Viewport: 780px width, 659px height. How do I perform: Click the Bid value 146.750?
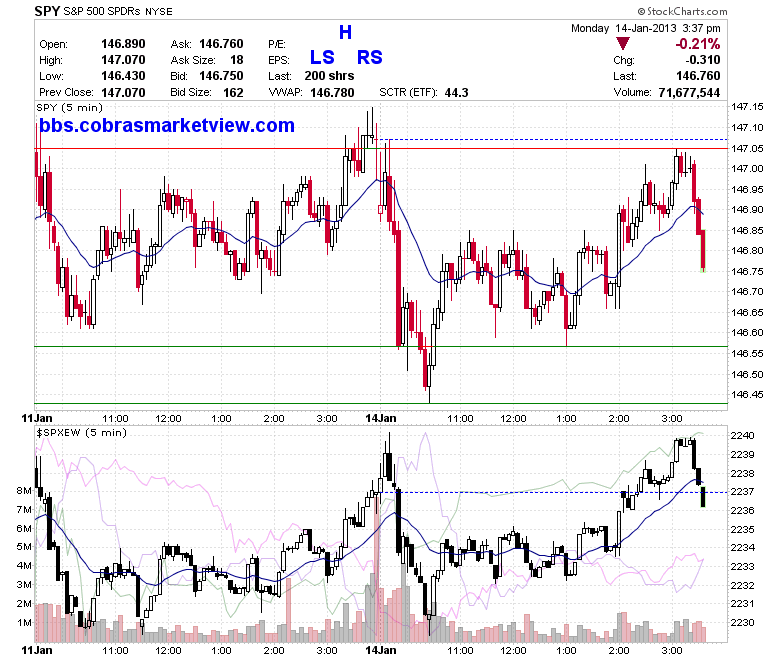(221, 76)
